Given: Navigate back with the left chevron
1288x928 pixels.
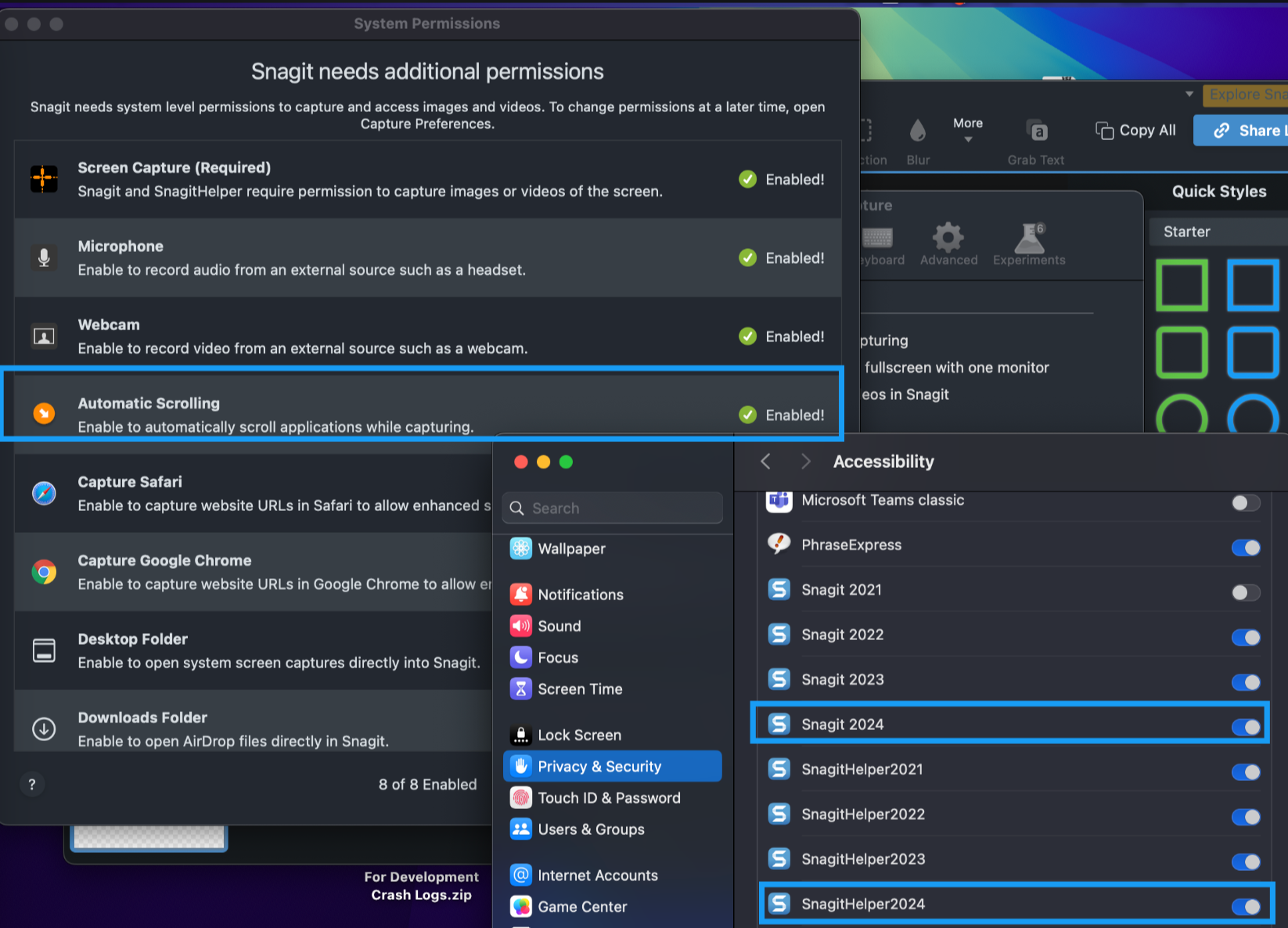Looking at the screenshot, I should point(766,462).
